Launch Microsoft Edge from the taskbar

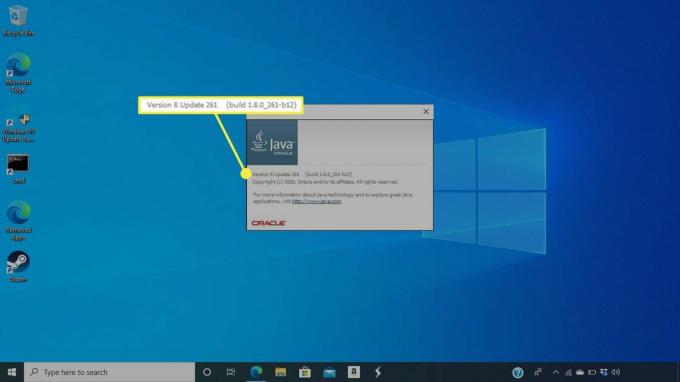click(x=256, y=372)
